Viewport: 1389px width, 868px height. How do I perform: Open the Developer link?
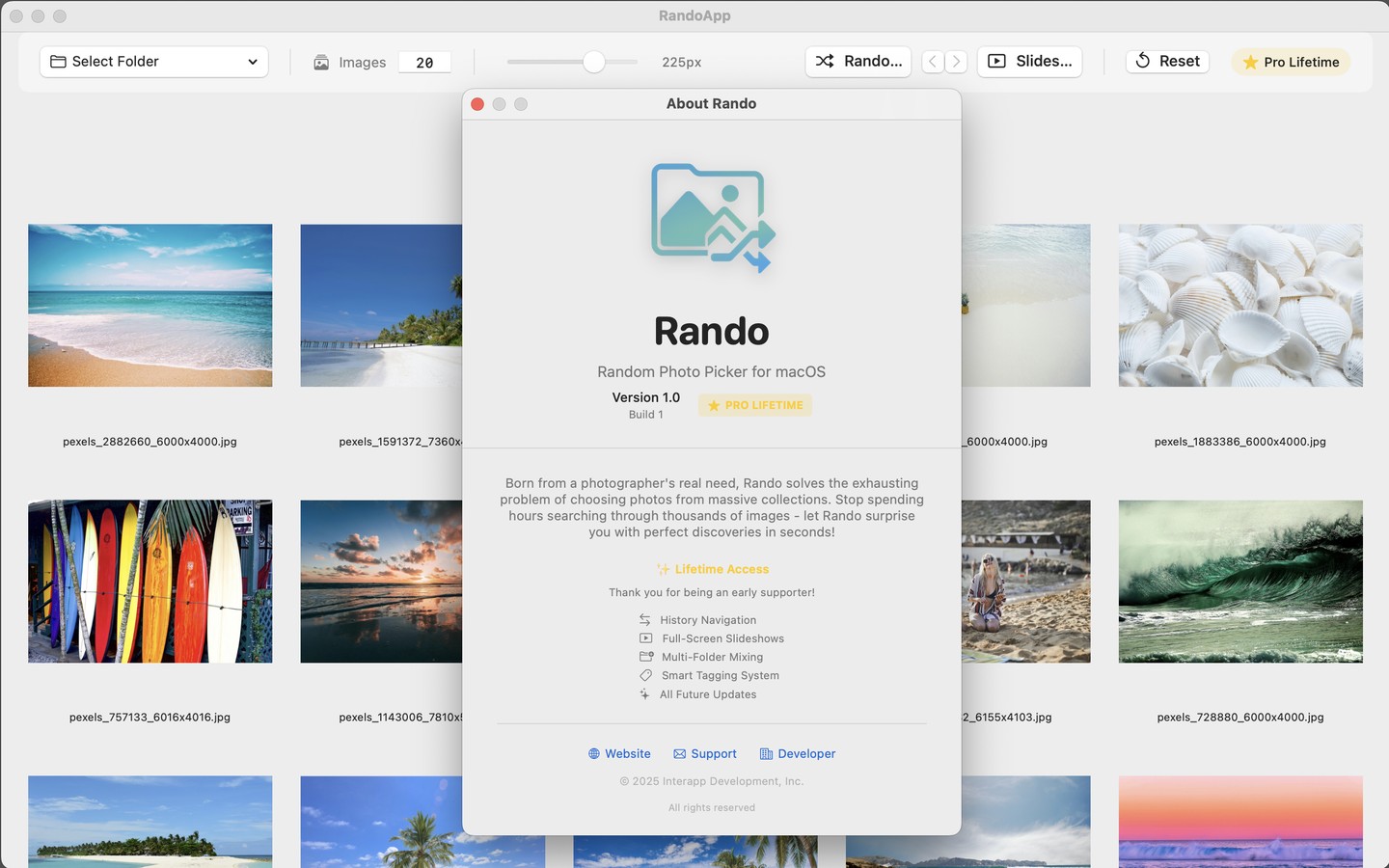click(x=797, y=754)
